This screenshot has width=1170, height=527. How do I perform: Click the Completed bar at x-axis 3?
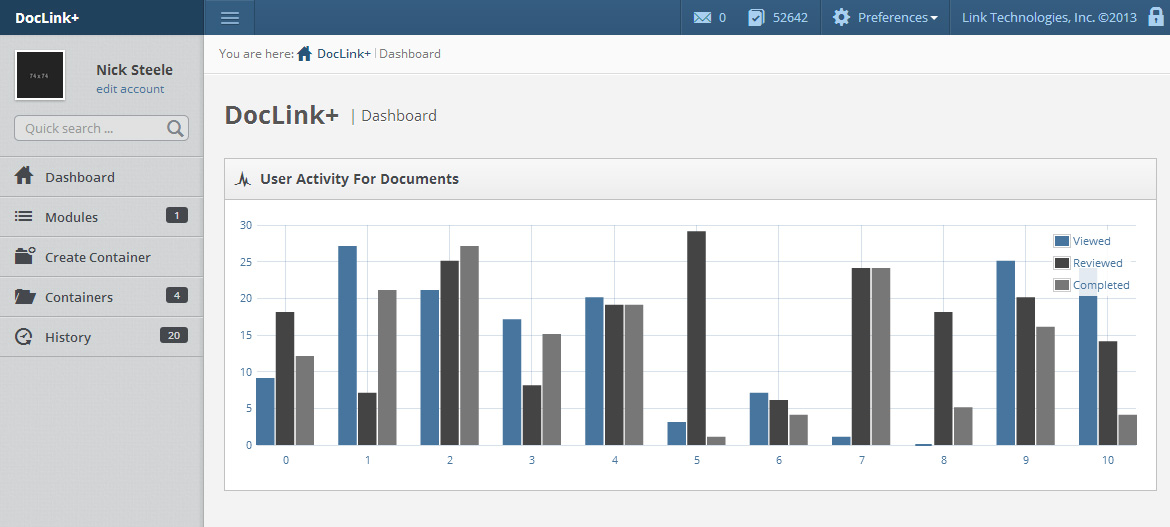coord(551,390)
